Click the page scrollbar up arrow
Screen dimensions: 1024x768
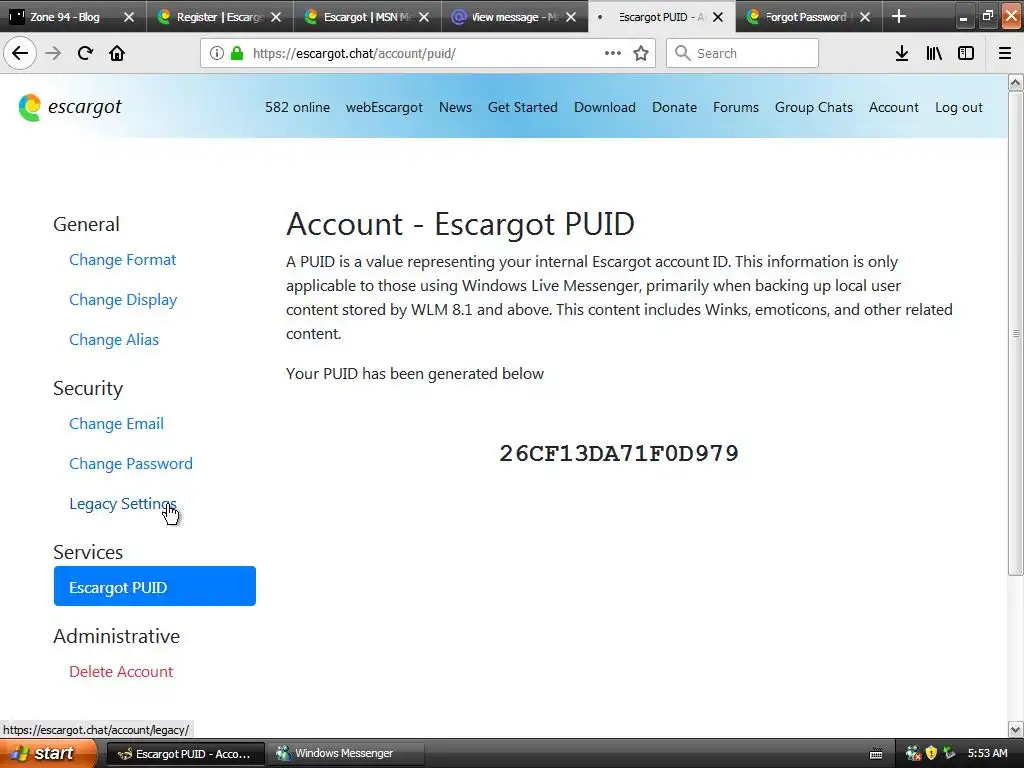[1016, 82]
